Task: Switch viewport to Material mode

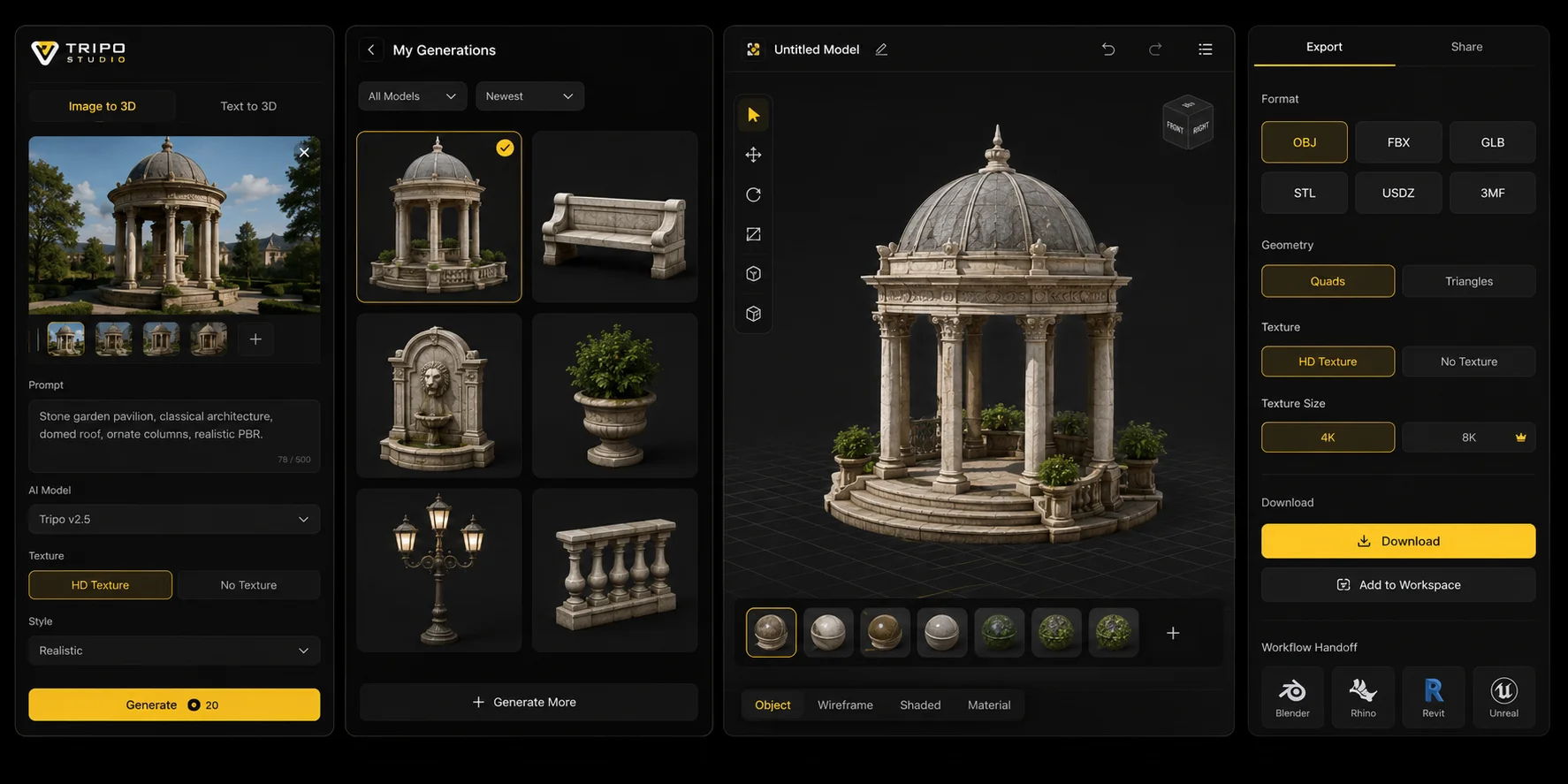Action: coord(989,705)
